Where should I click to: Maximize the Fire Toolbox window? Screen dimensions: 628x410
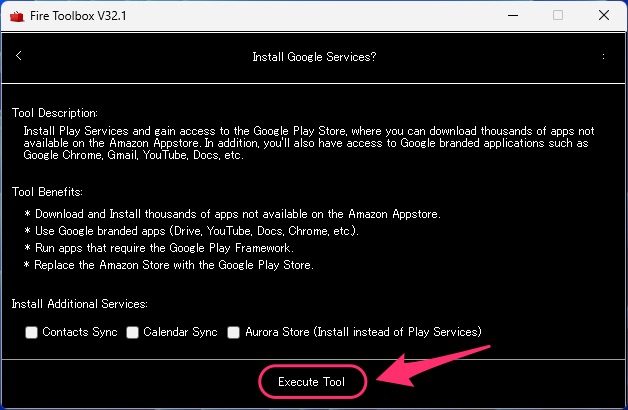(558, 15)
